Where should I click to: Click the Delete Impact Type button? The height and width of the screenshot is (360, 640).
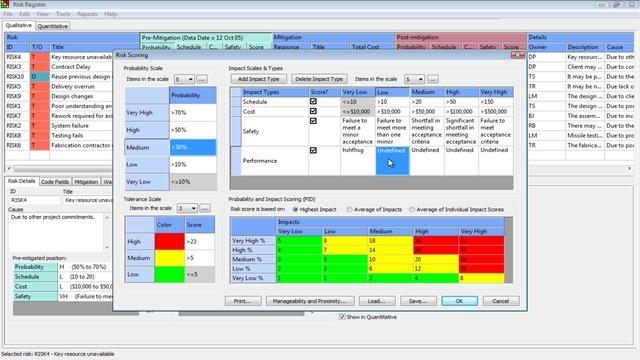point(319,79)
